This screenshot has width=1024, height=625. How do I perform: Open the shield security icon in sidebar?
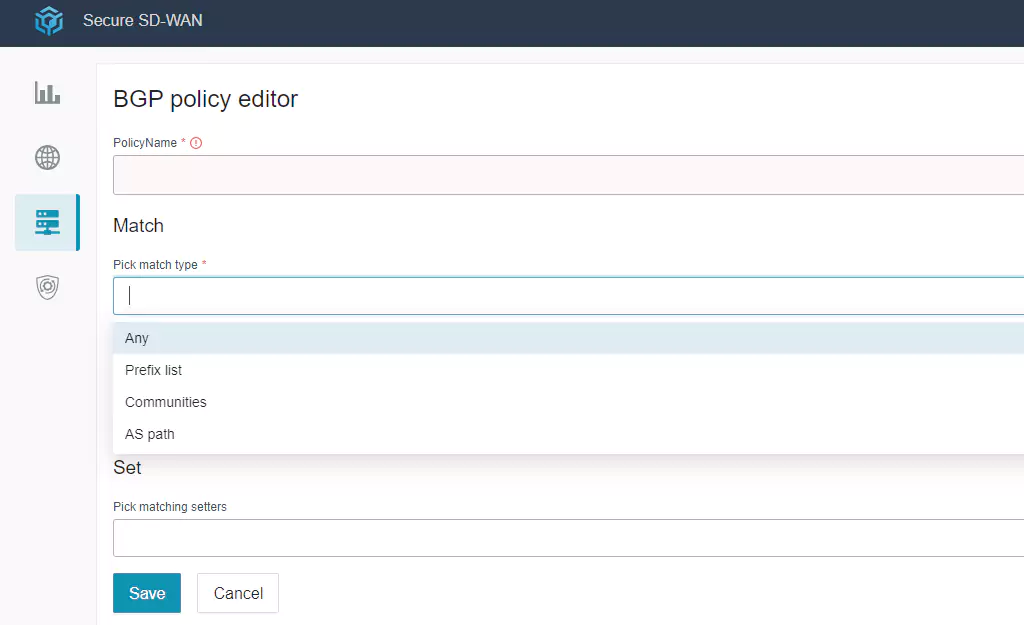(47, 287)
